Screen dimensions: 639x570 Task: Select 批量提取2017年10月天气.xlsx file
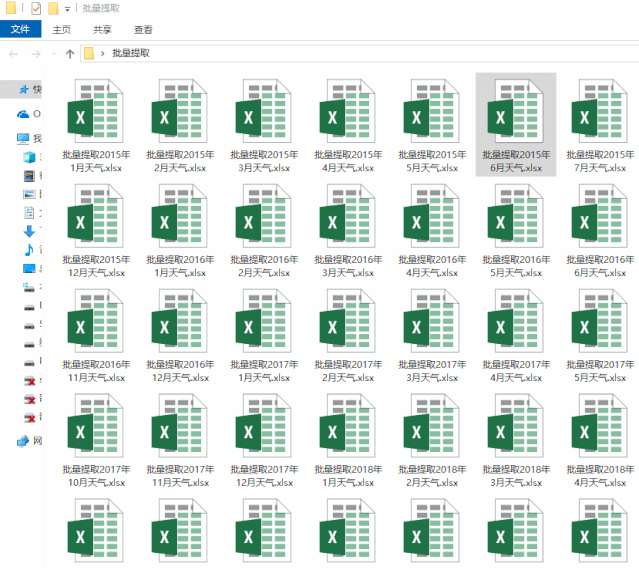coord(96,440)
